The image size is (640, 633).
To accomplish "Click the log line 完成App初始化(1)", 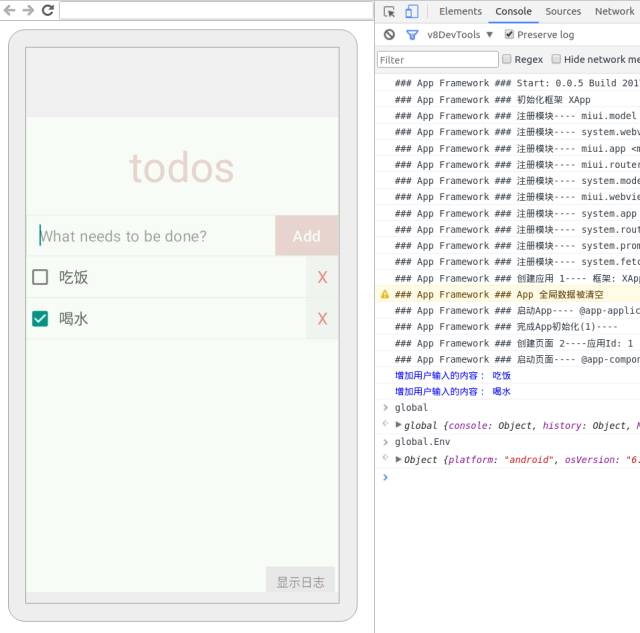I will pyautogui.click(x=508, y=326).
